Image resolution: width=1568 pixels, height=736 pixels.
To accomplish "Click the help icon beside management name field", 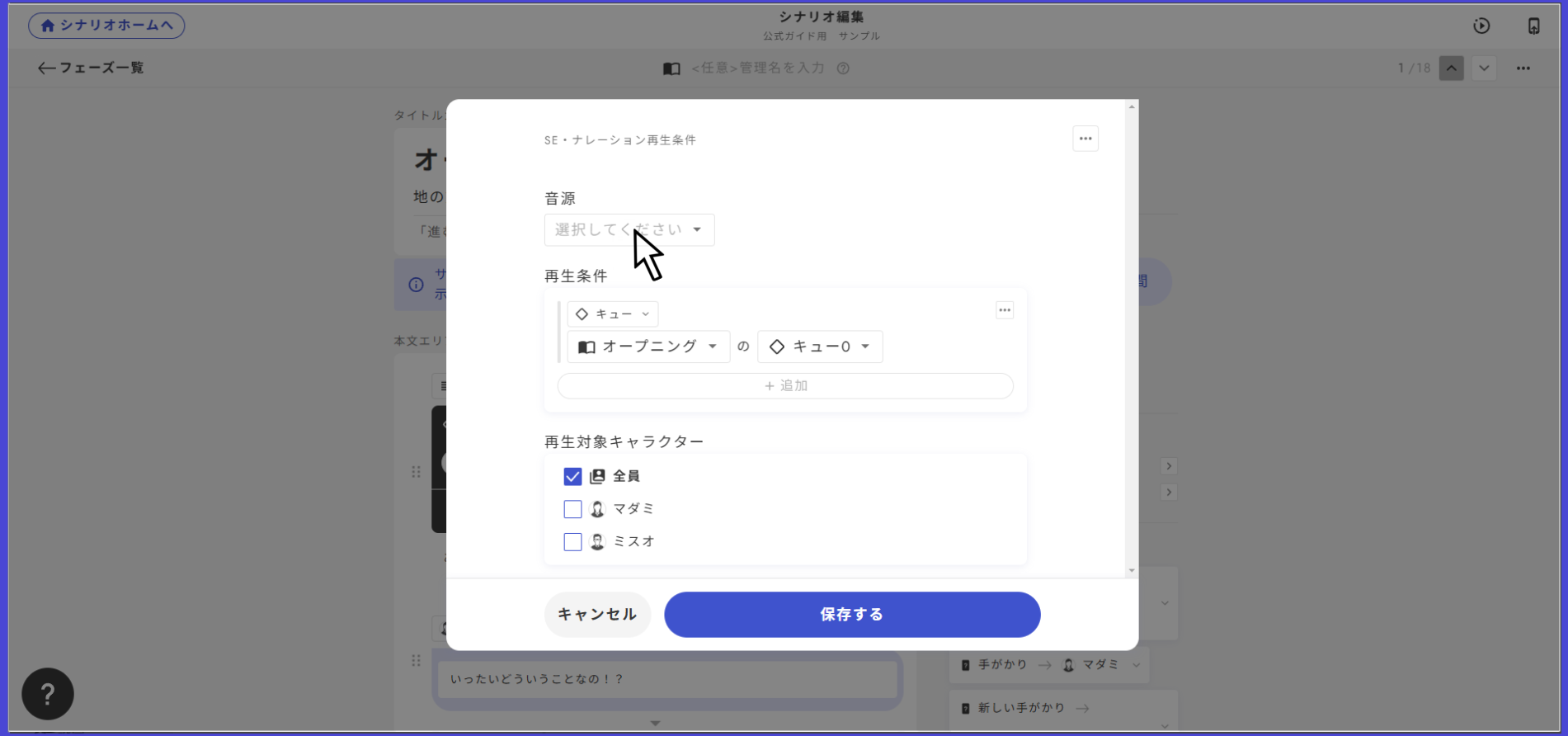I will pos(843,68).
